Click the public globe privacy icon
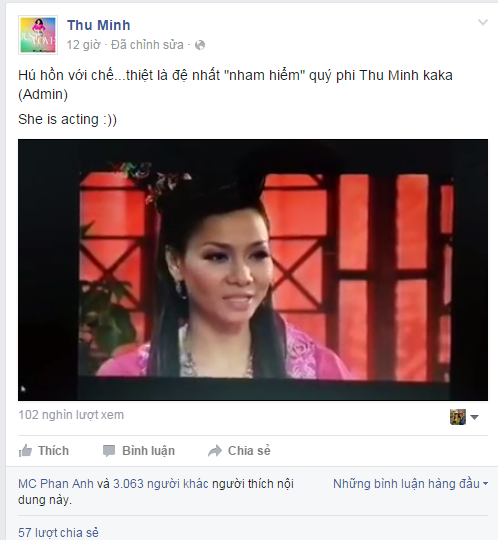Viewport: 498px width, 540px height. tap(200, 45)
